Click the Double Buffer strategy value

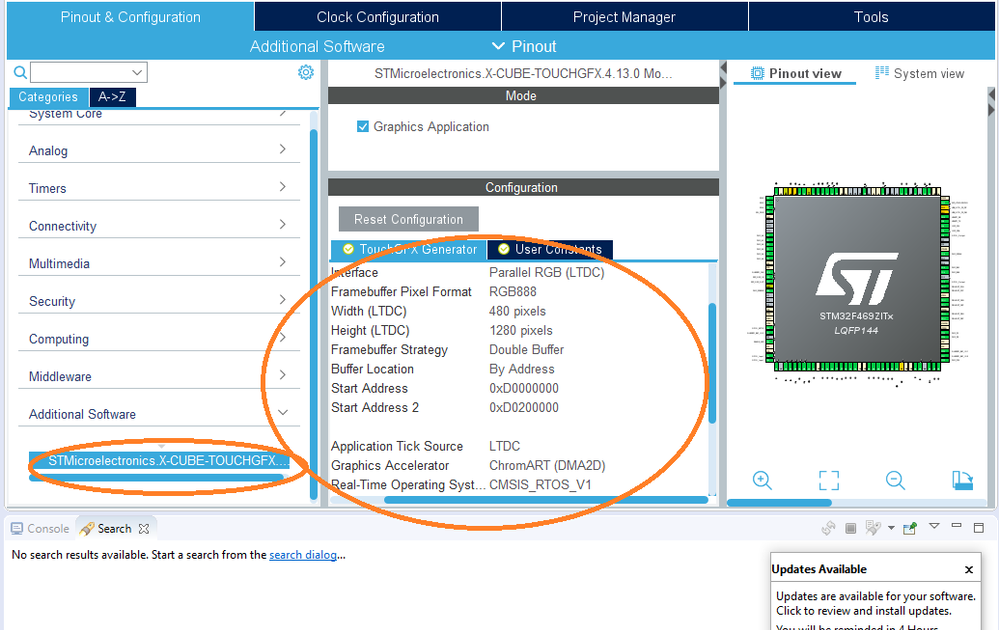tap(526, 350)
